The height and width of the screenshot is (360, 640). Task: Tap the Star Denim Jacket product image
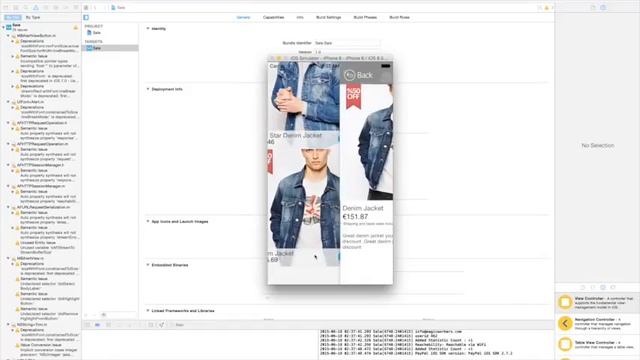304,96
